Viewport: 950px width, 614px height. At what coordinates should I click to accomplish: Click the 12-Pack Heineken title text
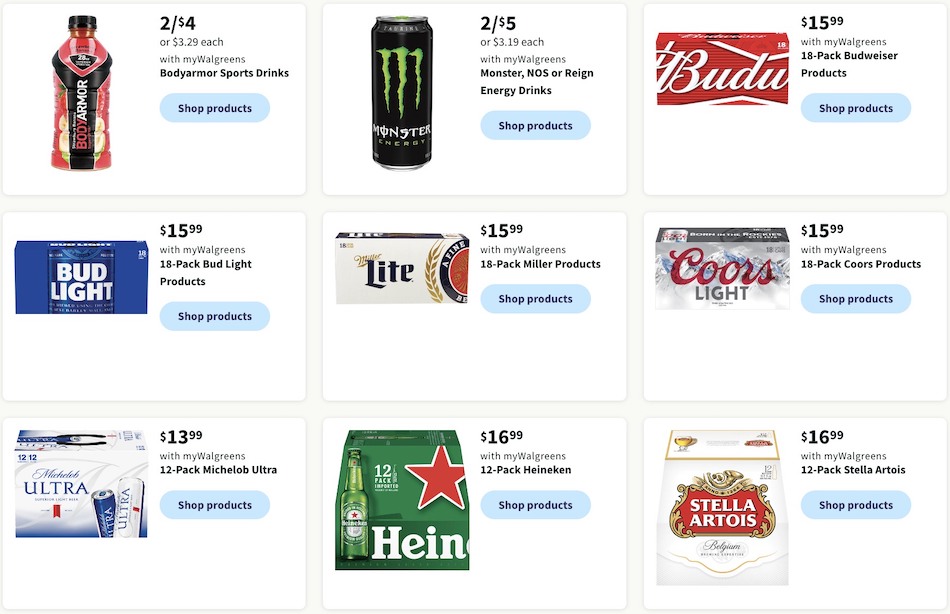point(525,470)
